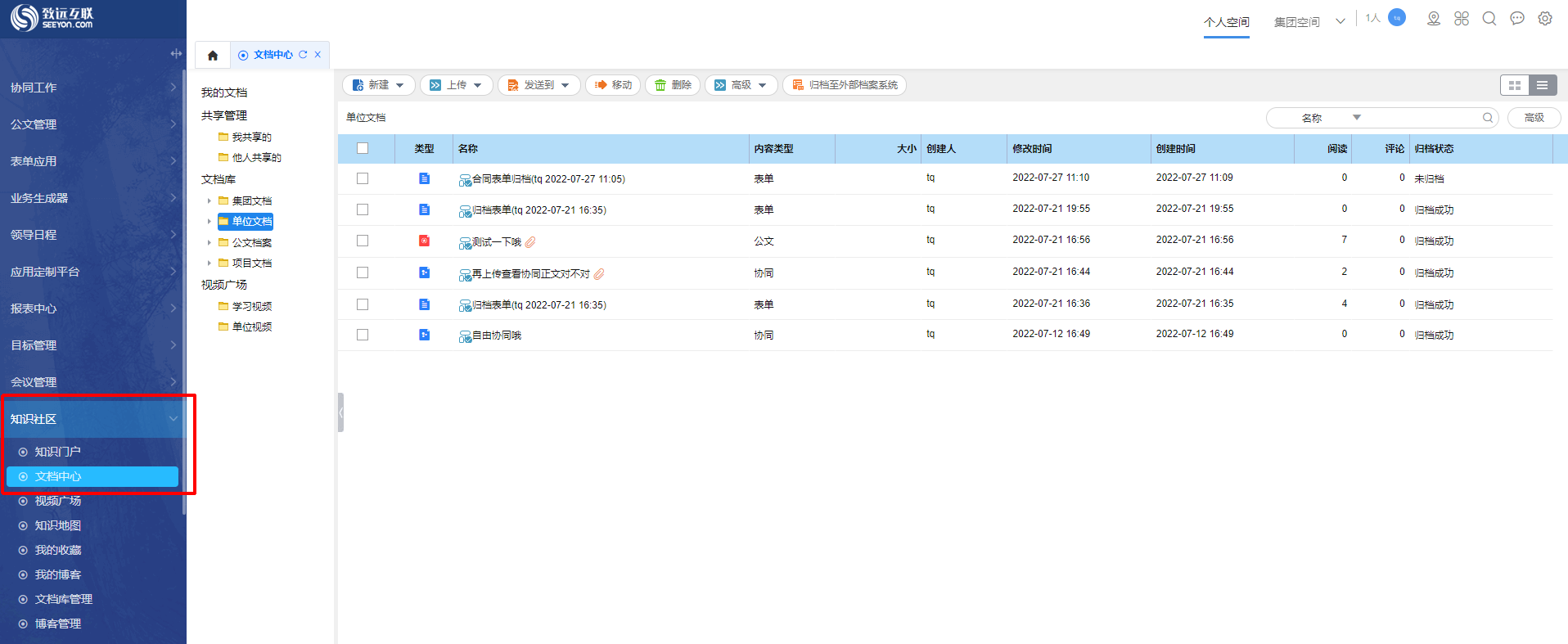Select the 自由协同哦 row checkbox
1568x644 pixels.
point(363,335)
